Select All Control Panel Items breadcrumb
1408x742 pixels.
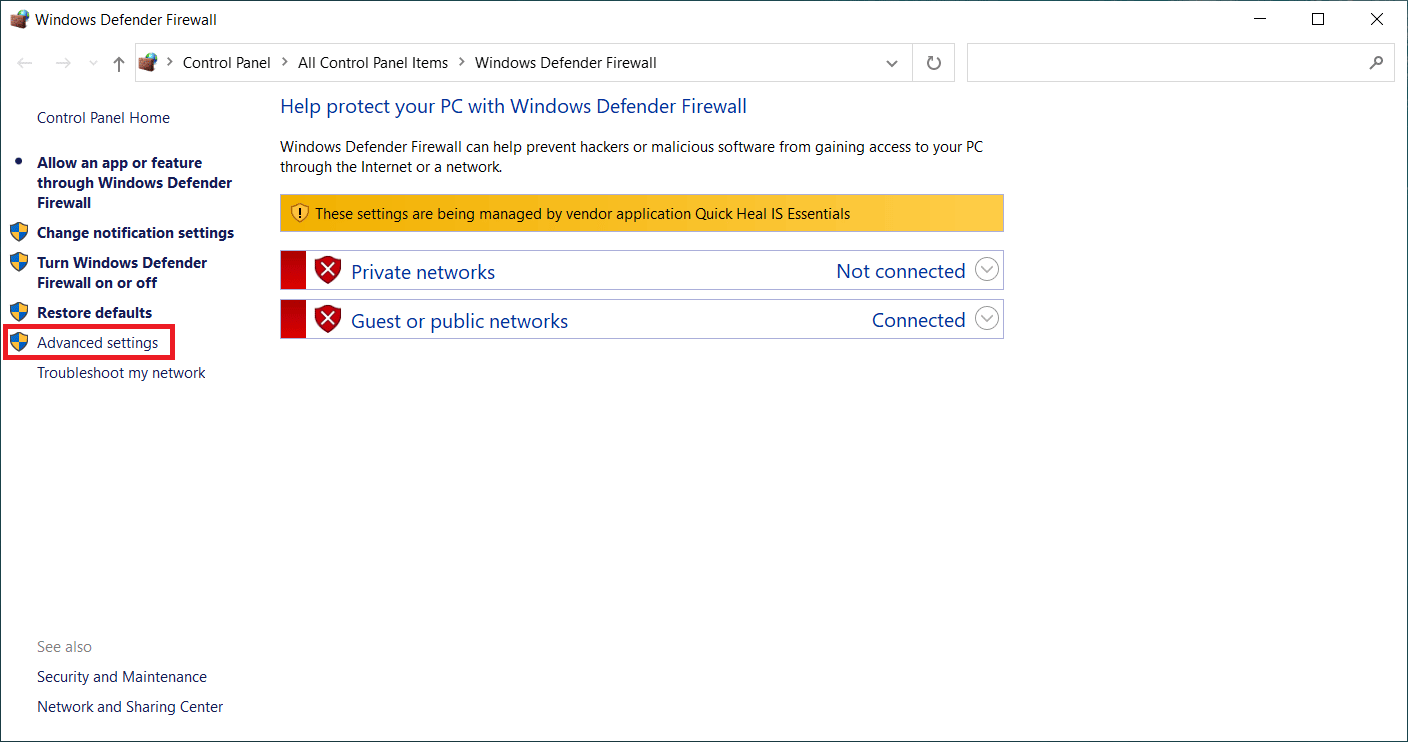(373, 62)
